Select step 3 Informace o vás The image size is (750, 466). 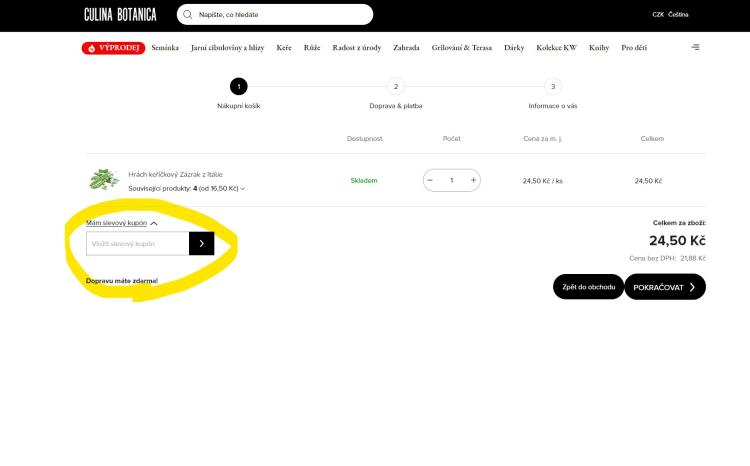point(553,87)
